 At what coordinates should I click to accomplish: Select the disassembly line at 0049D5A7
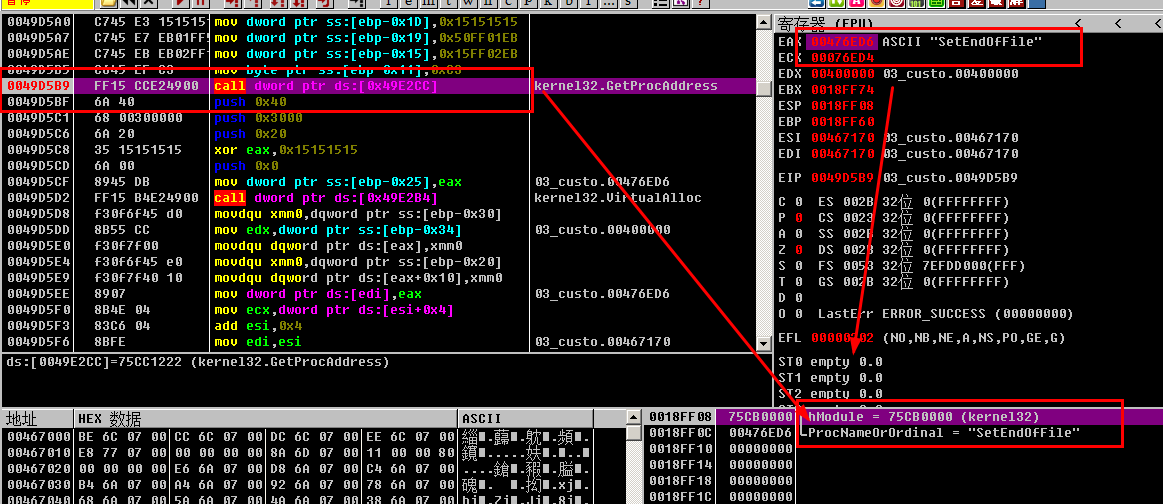(378, 38)
